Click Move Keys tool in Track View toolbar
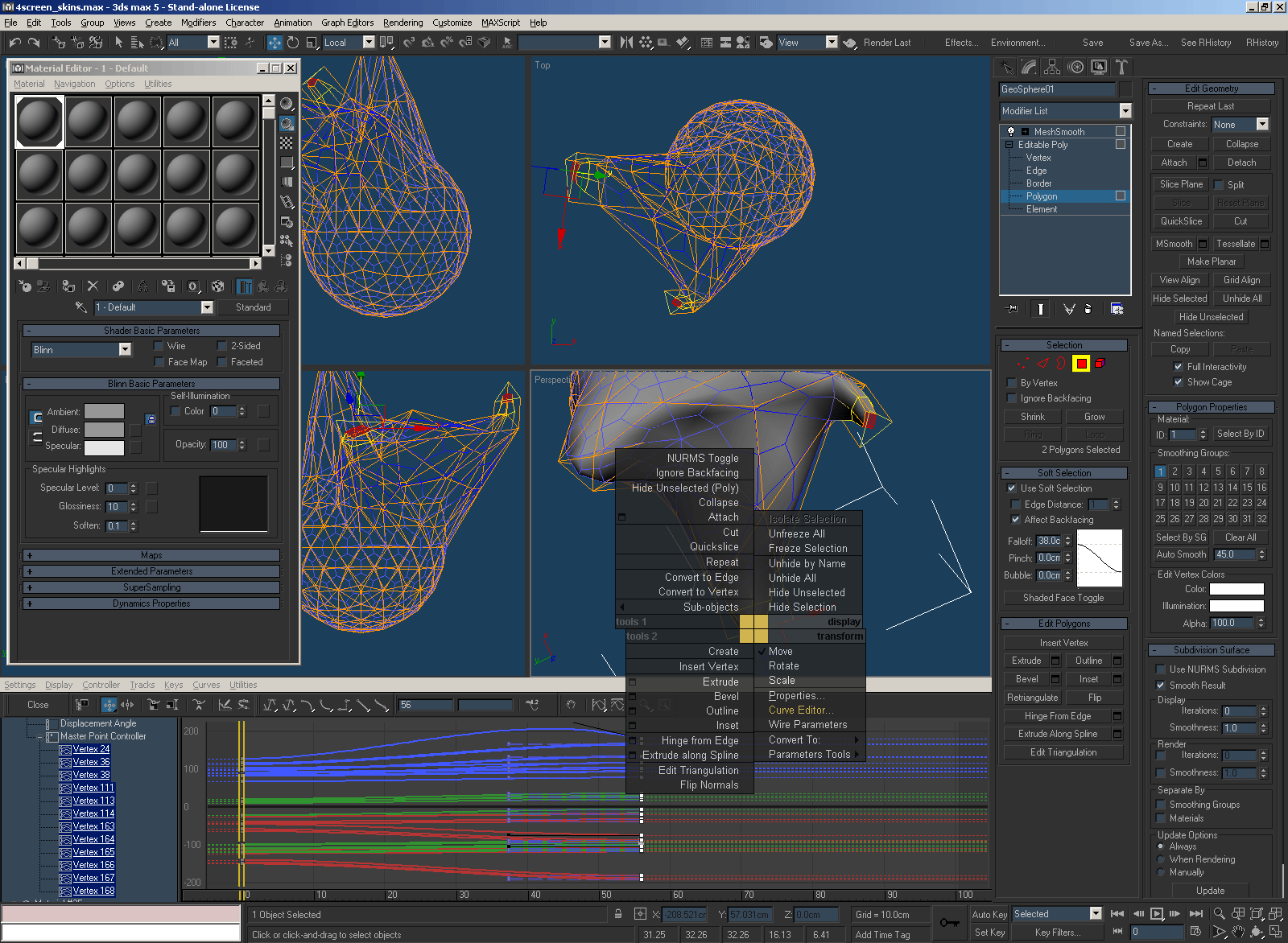The width and height of the screenshot is (1288, 943). [109, 705]
